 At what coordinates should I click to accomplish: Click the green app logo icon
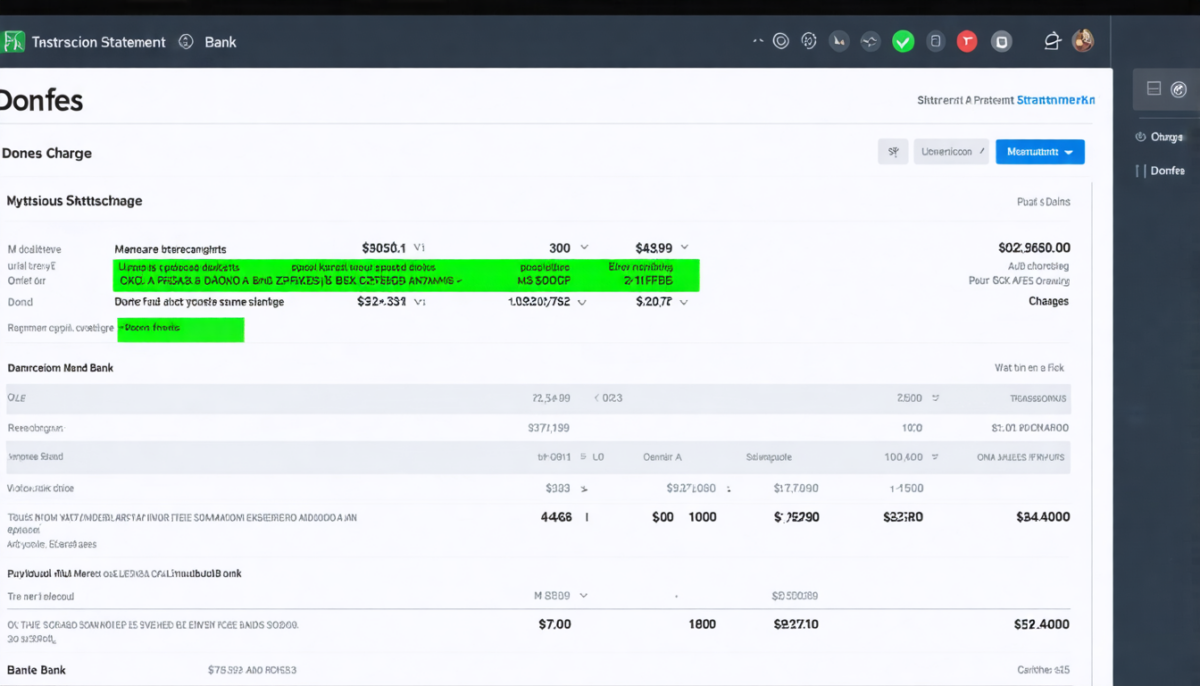click(x=13, y=42)
